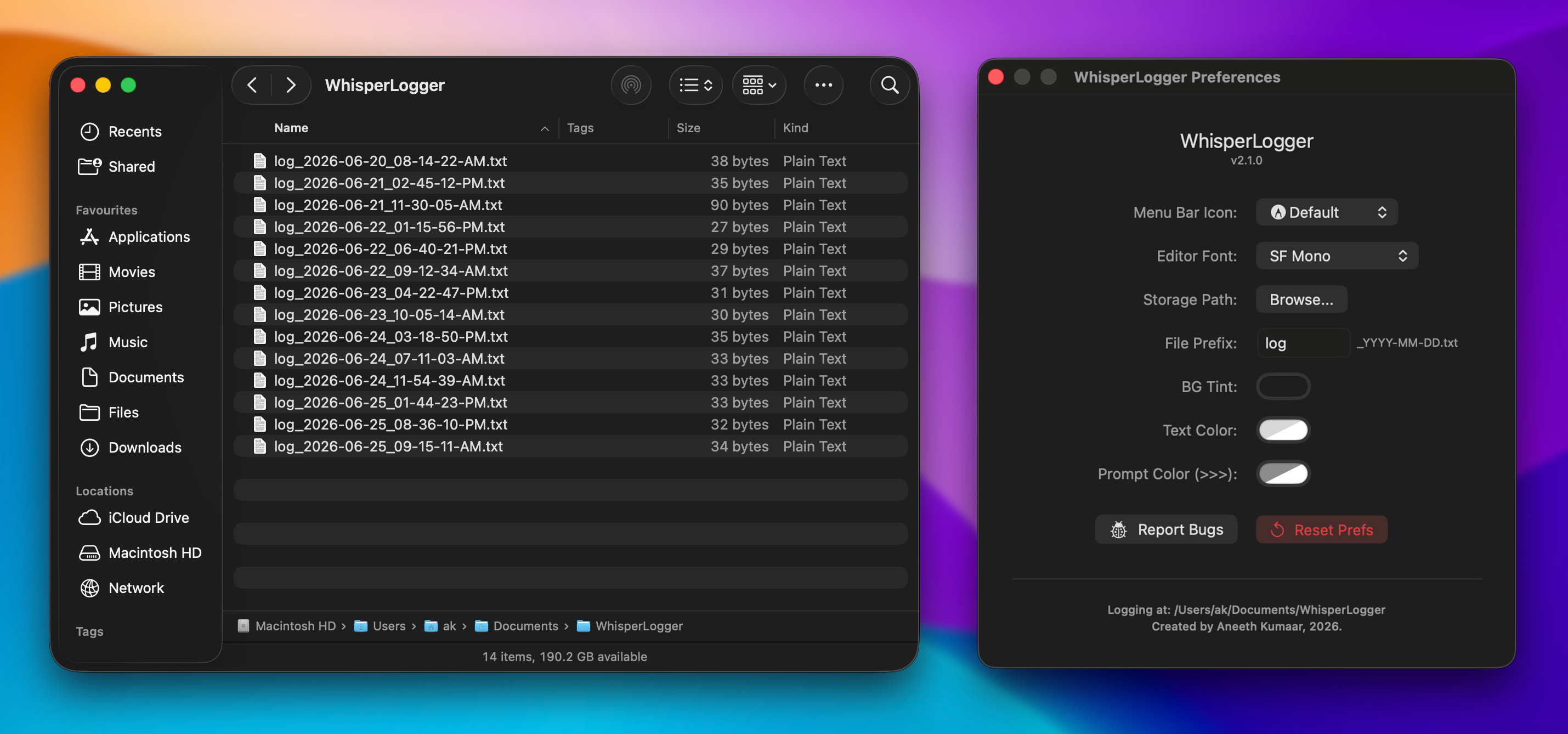Click the Tags heading in Finder sidebar
Screen dimensions: 1568x734
[89, 631]
